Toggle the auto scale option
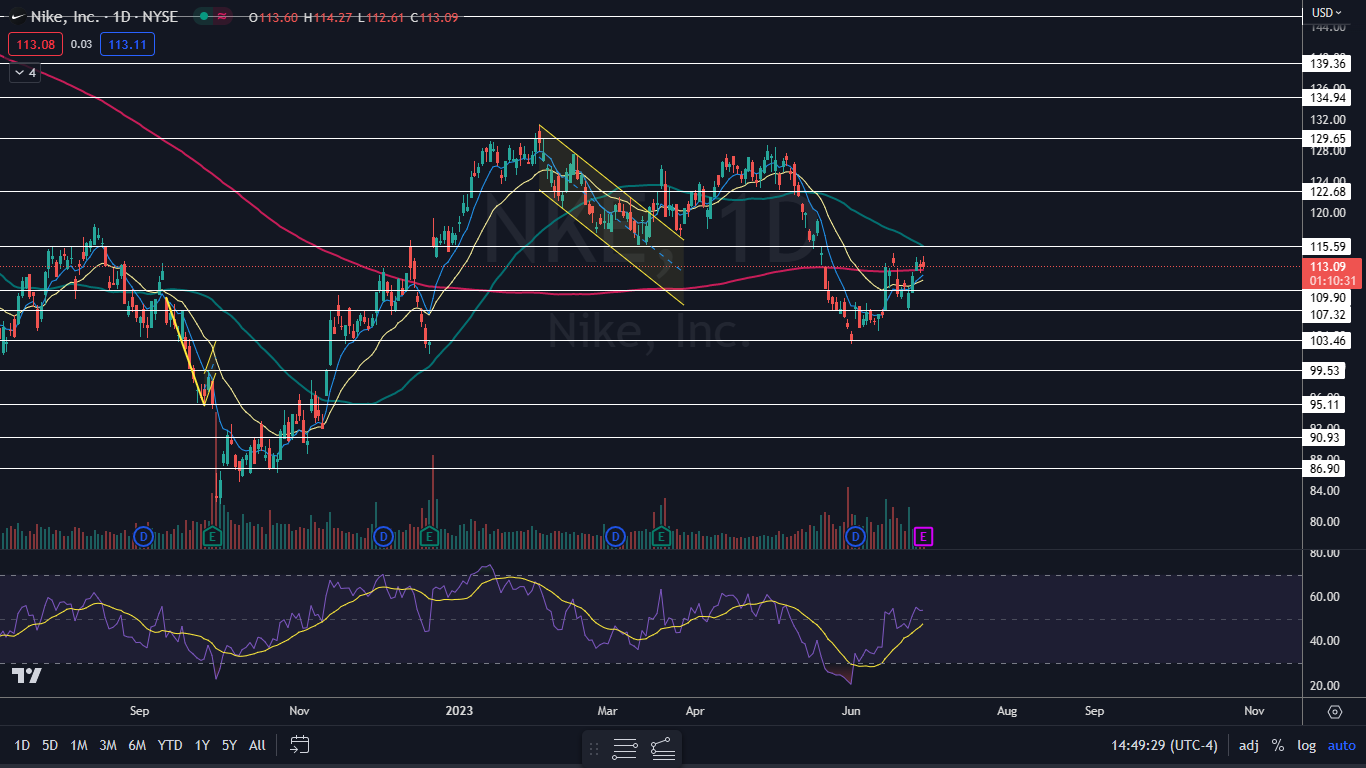 coord(1341,745)
